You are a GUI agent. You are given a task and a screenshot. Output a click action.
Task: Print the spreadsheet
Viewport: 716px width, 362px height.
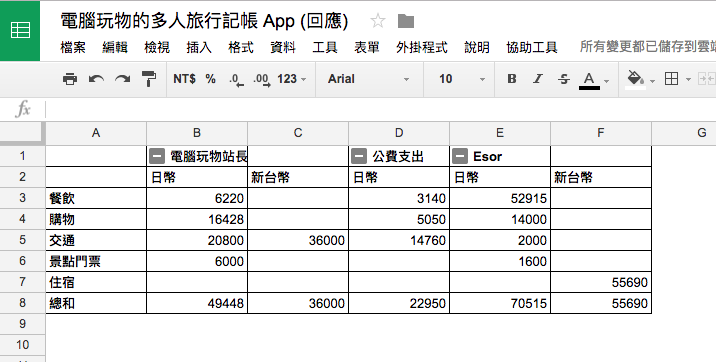coord(70,79)
